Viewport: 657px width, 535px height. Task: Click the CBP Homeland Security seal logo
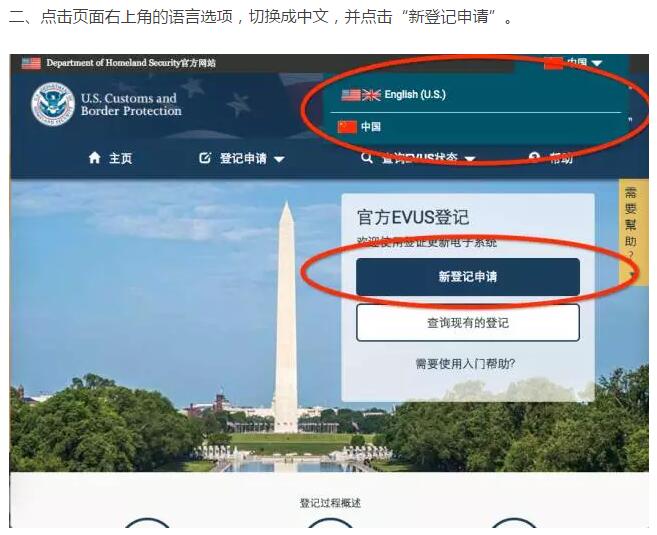click(x=53, y=104)
